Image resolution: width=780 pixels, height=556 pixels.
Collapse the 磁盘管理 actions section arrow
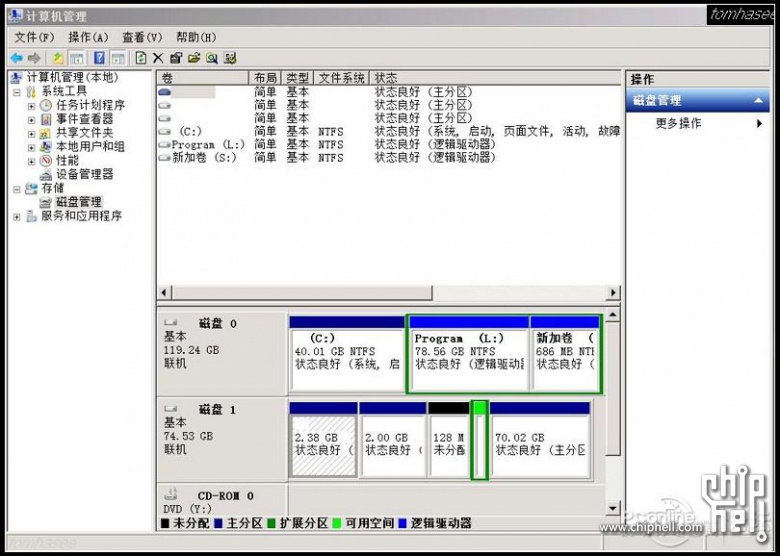coord(759,100)
